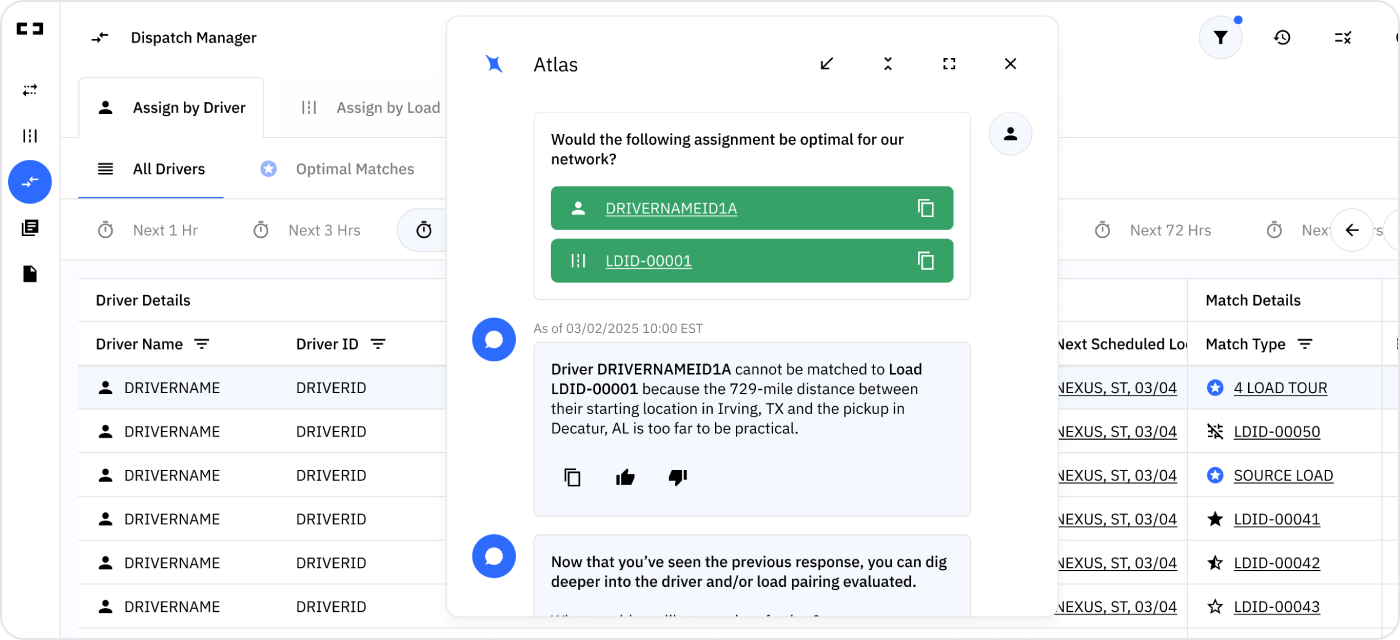Copy the LDID-00001 load text
This screenshot has width=1400, height=640.
pyautogui.click(x=926, y=260)
